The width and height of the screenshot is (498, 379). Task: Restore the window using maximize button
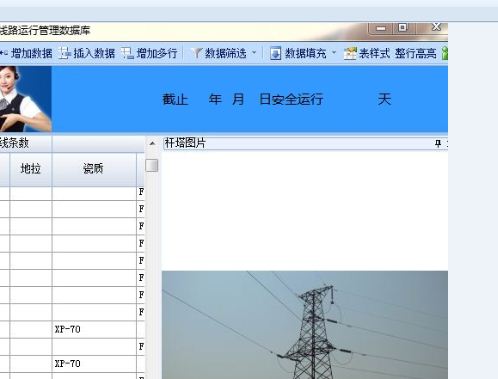[x=403, y=28]
